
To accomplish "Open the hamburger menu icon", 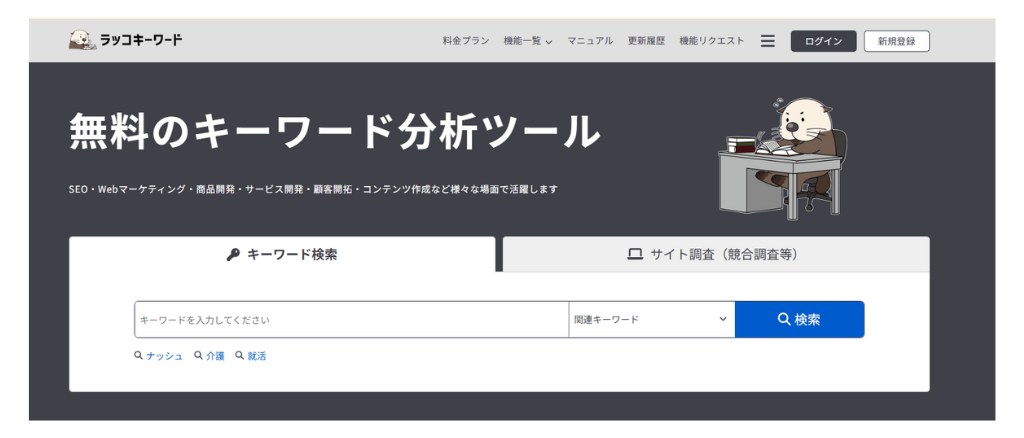I will click(x=768, y=41).
